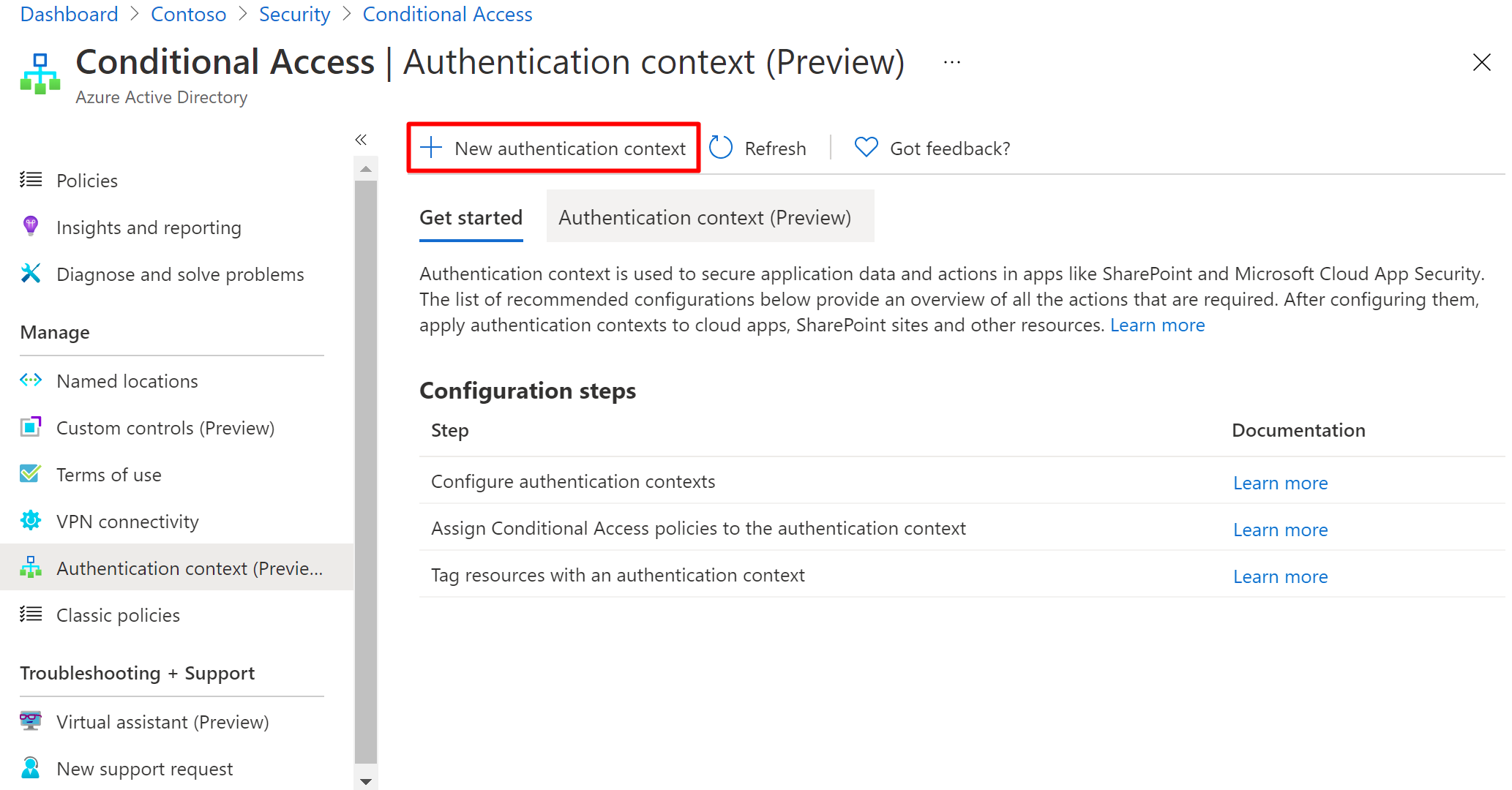Open the ellipsis more options menu
1512x790 pixels.
point(952,63)
